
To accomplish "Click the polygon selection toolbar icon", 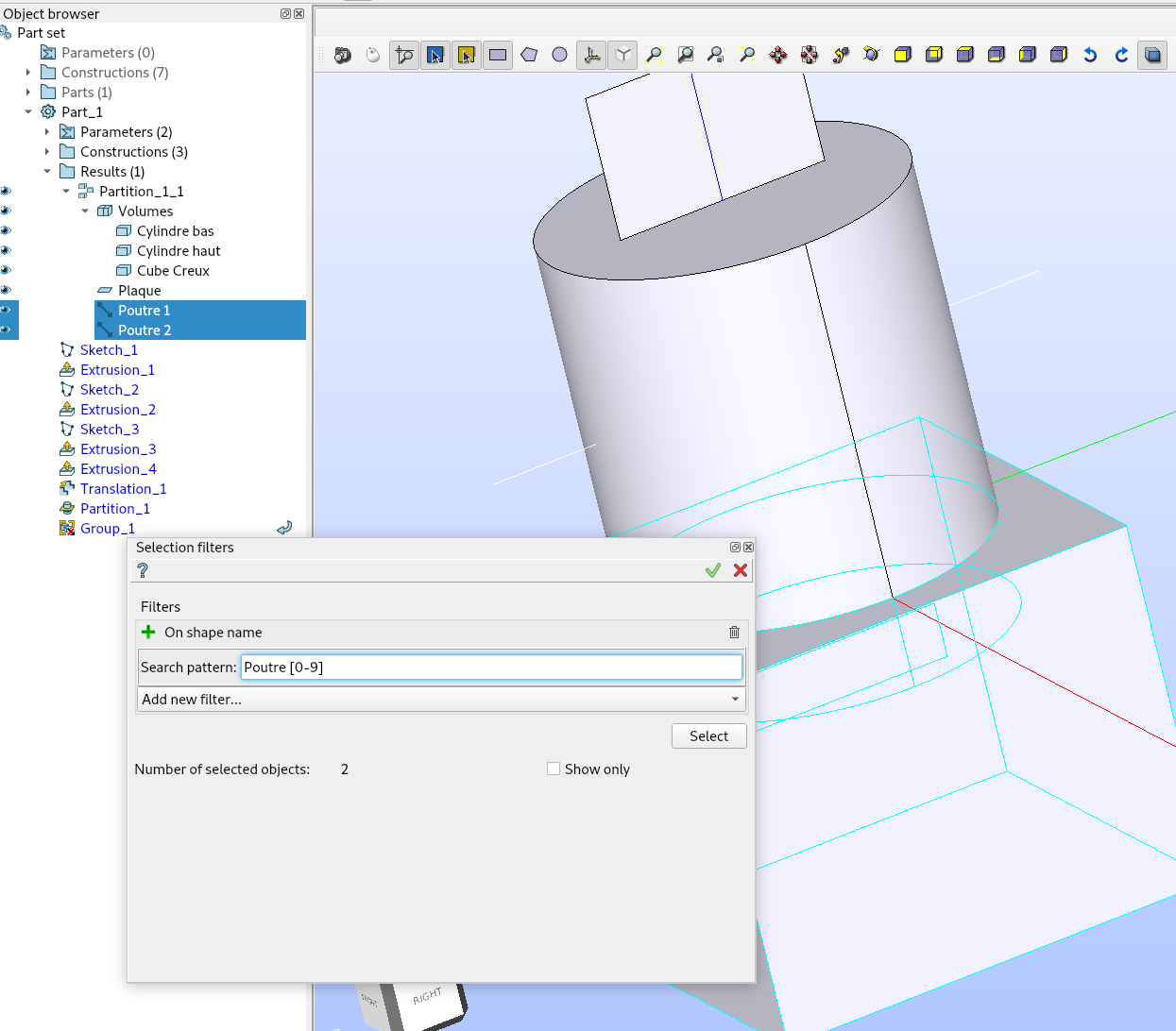I will click(529, 55).
